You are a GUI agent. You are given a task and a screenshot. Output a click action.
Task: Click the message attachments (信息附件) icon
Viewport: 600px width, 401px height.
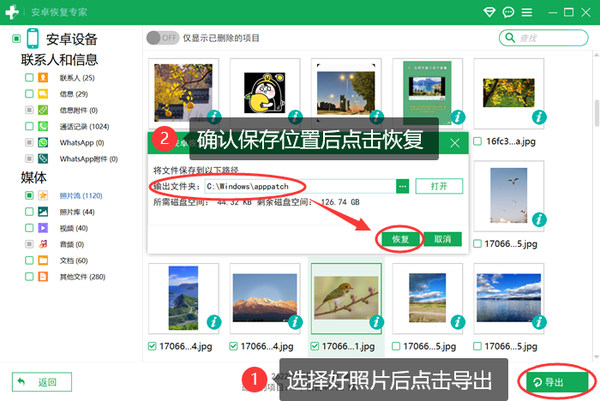point(43,110)
